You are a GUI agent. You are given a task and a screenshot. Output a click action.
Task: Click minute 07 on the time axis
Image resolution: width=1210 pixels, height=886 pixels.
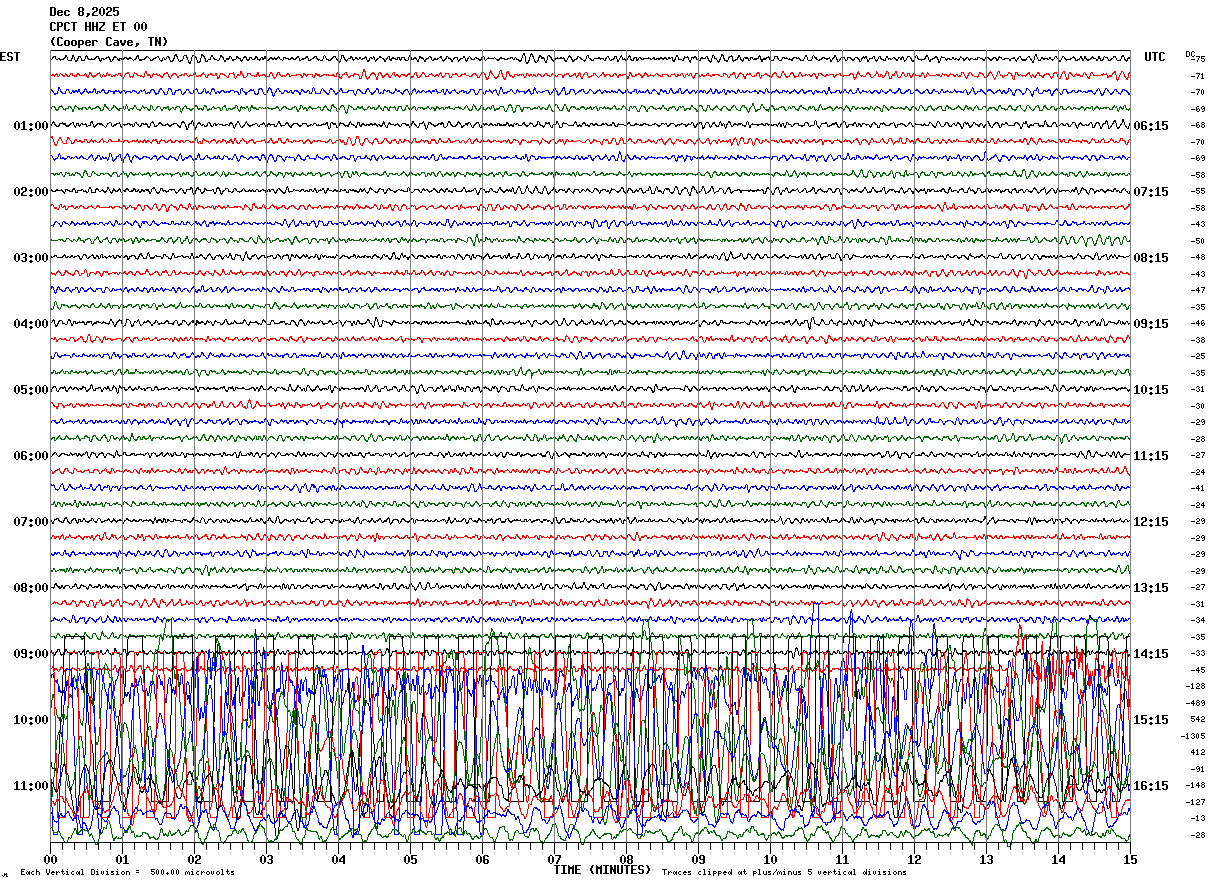tap(555, 860)
